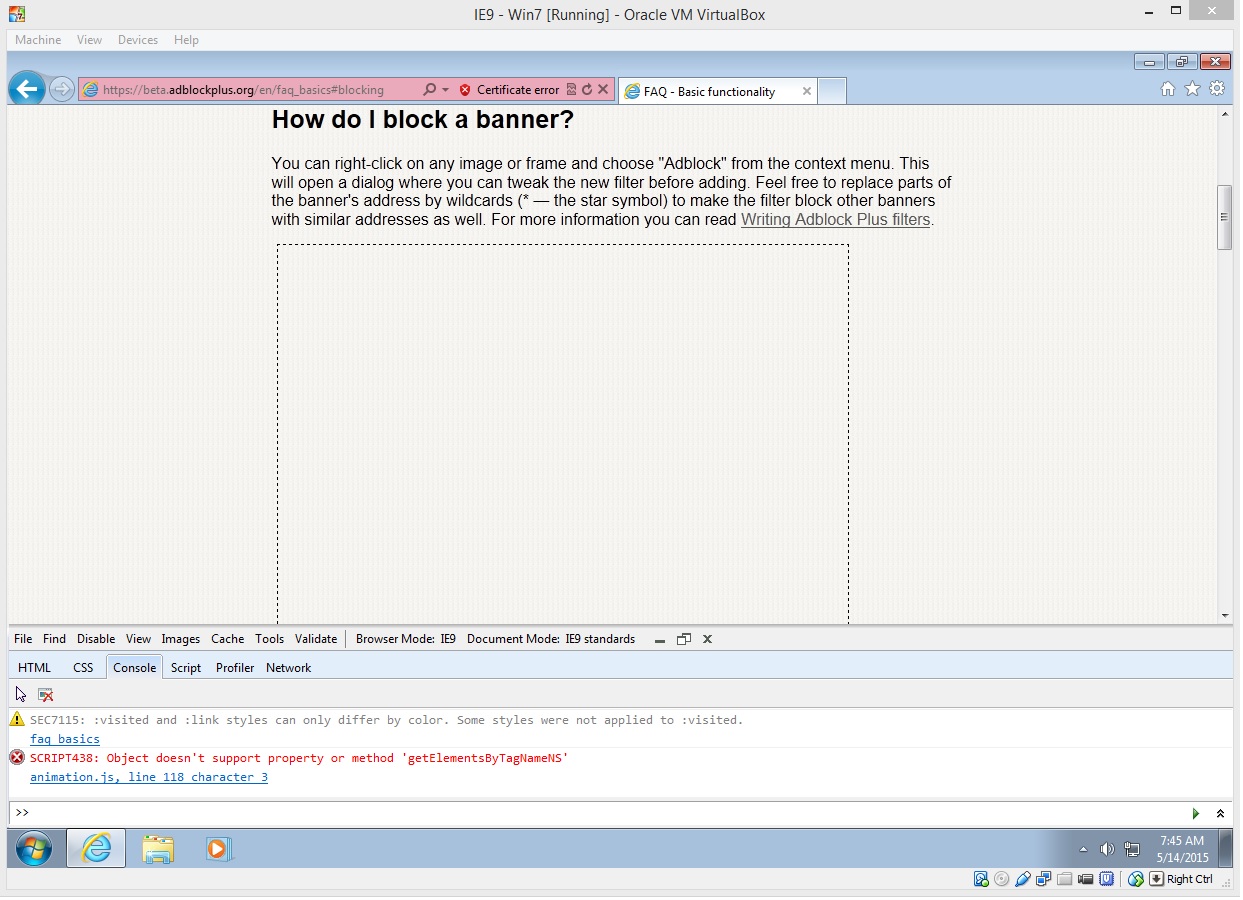Click the IE forward arrow button
This screenshot has width=1243, height=900.
coord(62,90)
